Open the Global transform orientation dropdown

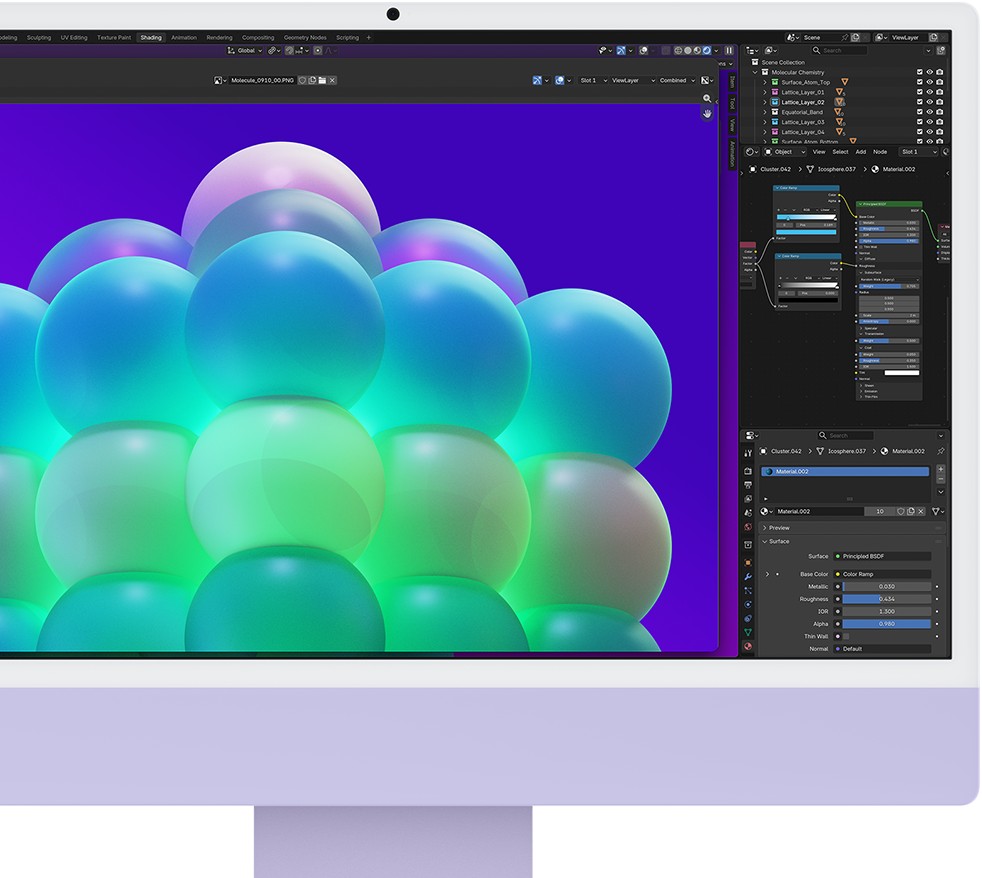tap(244, 50)
